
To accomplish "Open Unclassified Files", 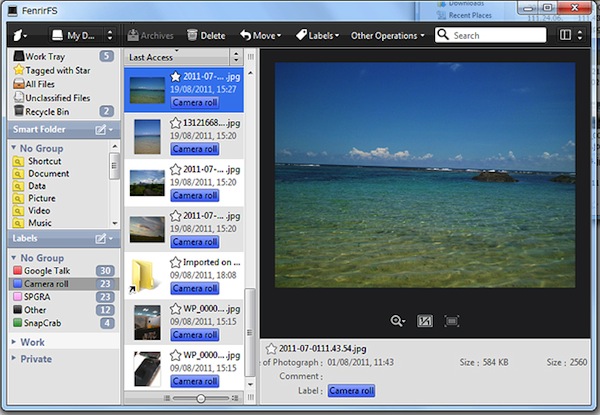I will point(52,98).
